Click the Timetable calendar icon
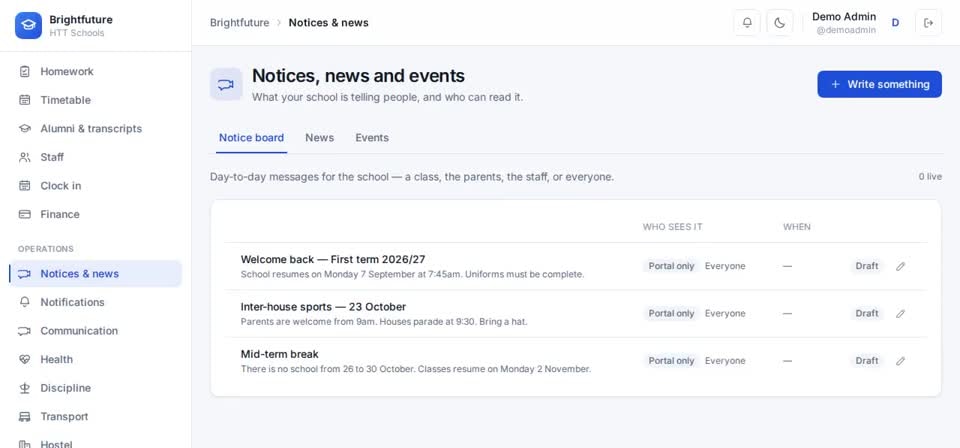Viewport: 960px width, 448px height. [24, 100]
